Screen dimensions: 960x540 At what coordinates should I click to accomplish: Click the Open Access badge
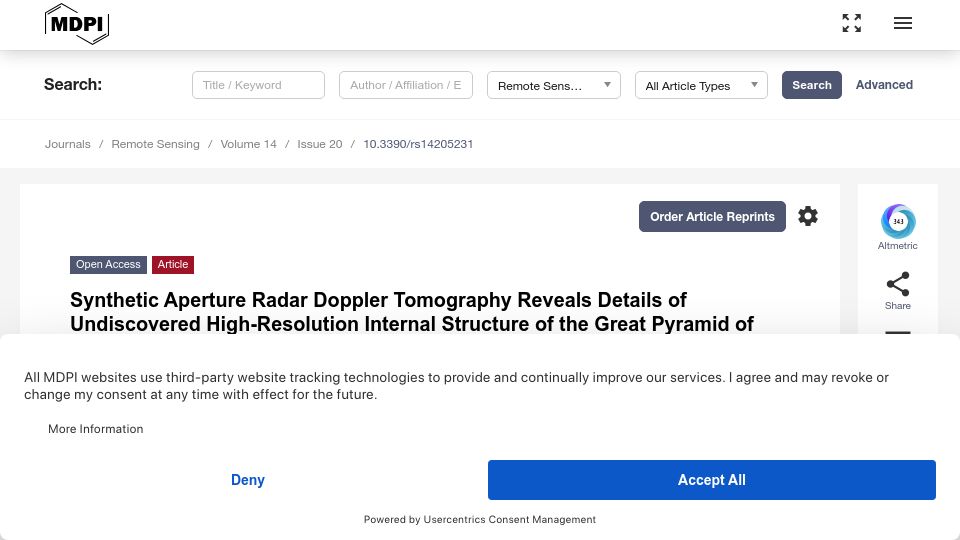point(108,264)
